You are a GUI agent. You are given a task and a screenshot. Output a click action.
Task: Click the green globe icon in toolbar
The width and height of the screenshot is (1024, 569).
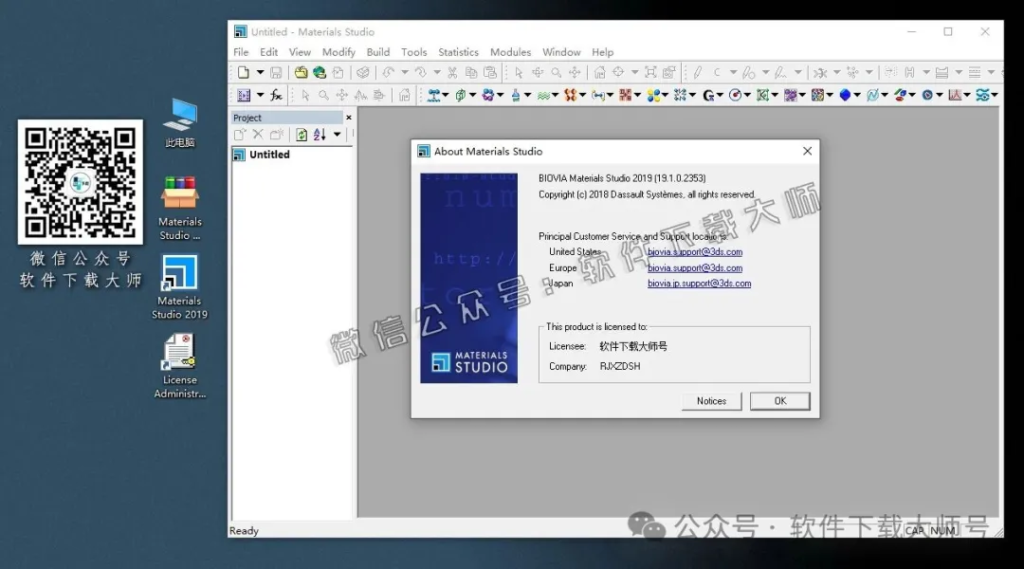tap(319, 73)
